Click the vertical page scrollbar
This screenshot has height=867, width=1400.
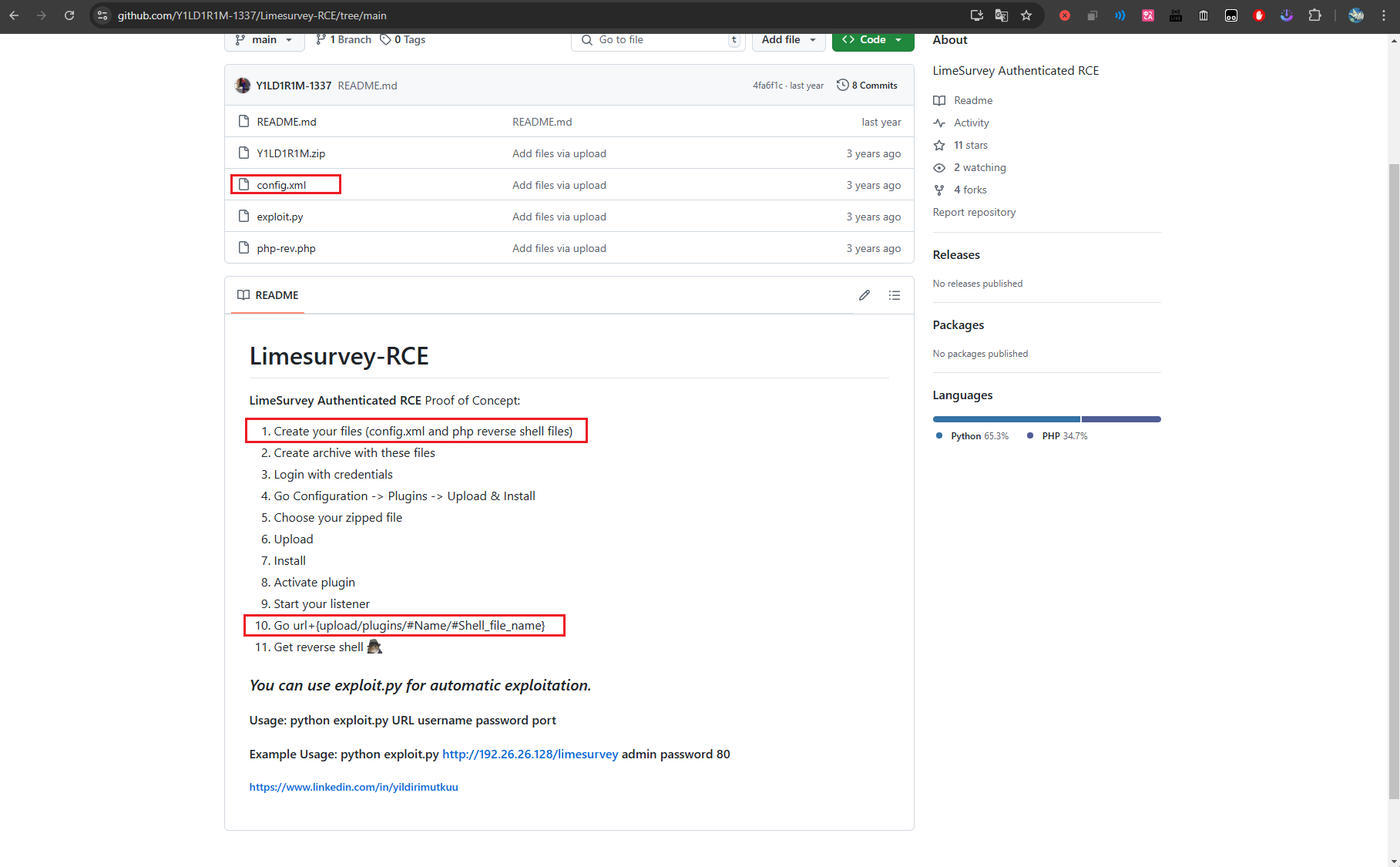(x=1394, y=482)
